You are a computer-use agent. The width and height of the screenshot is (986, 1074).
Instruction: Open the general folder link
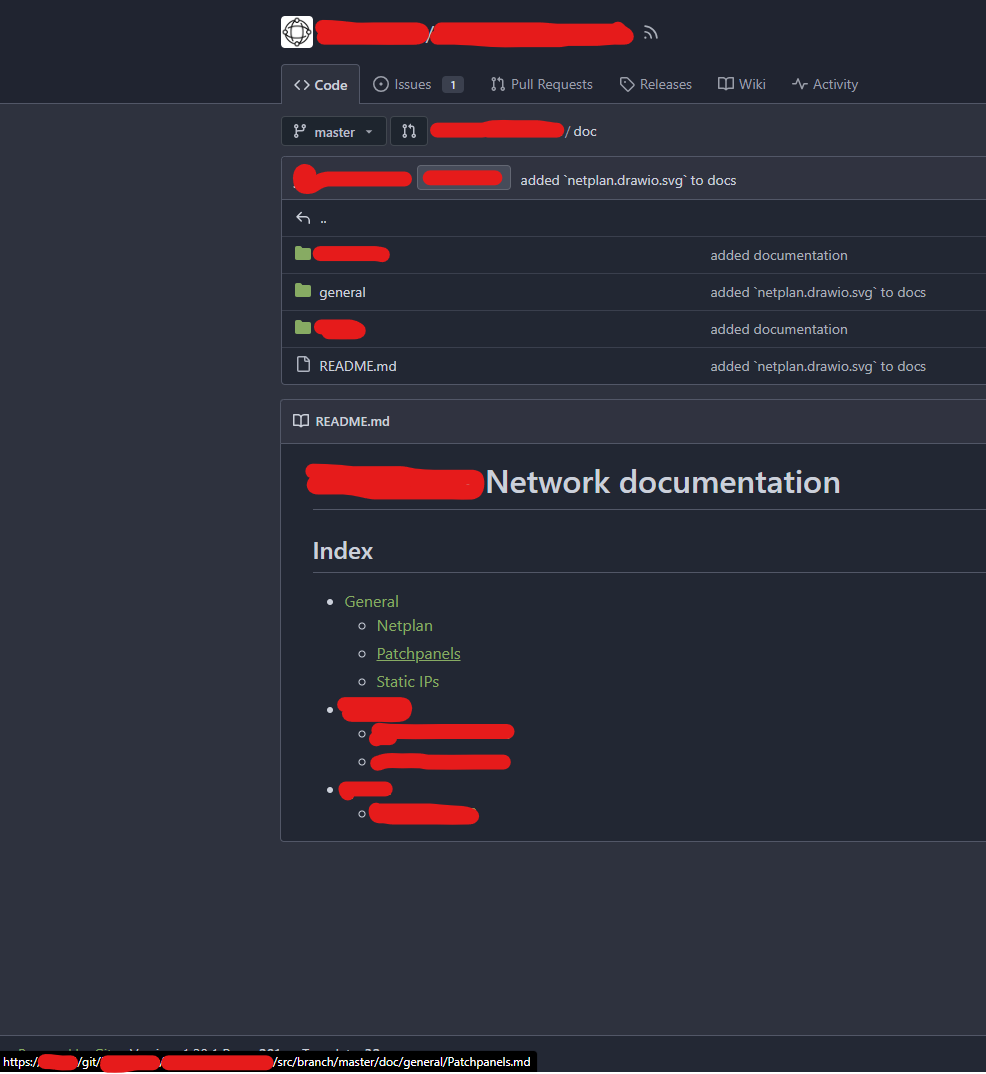(x=343, y=291)
